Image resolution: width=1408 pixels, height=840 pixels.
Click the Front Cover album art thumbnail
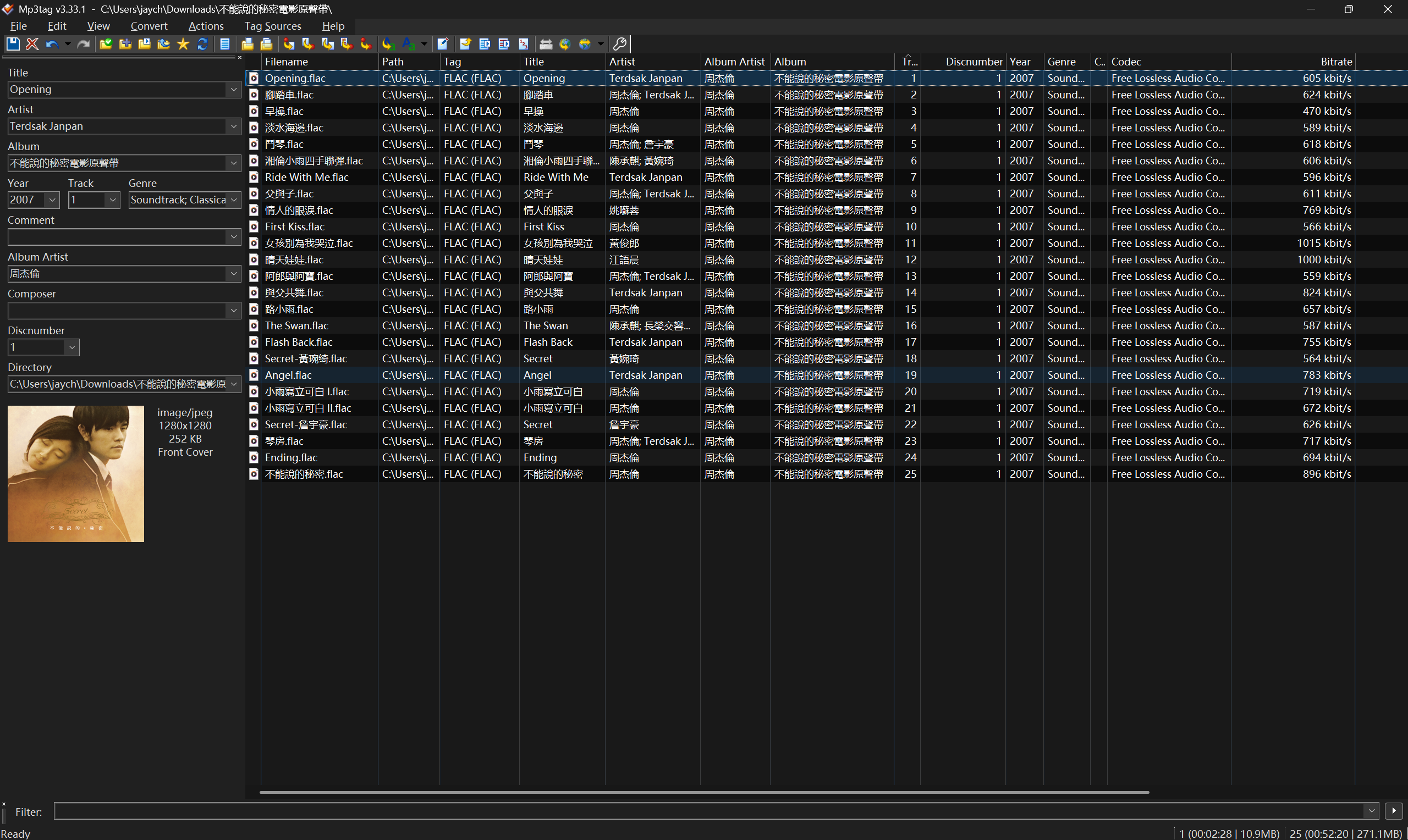click(x=76, y=474)
